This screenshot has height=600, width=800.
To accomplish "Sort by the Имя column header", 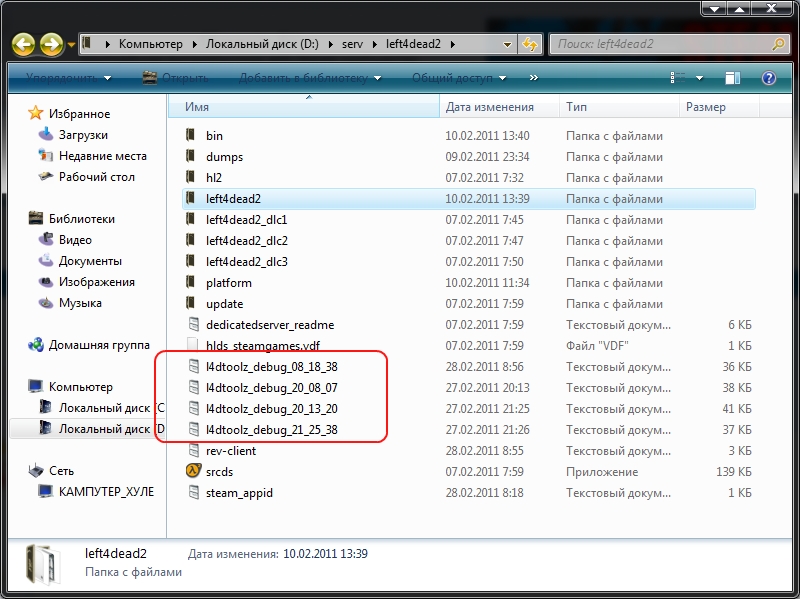I will click(304, 107).
